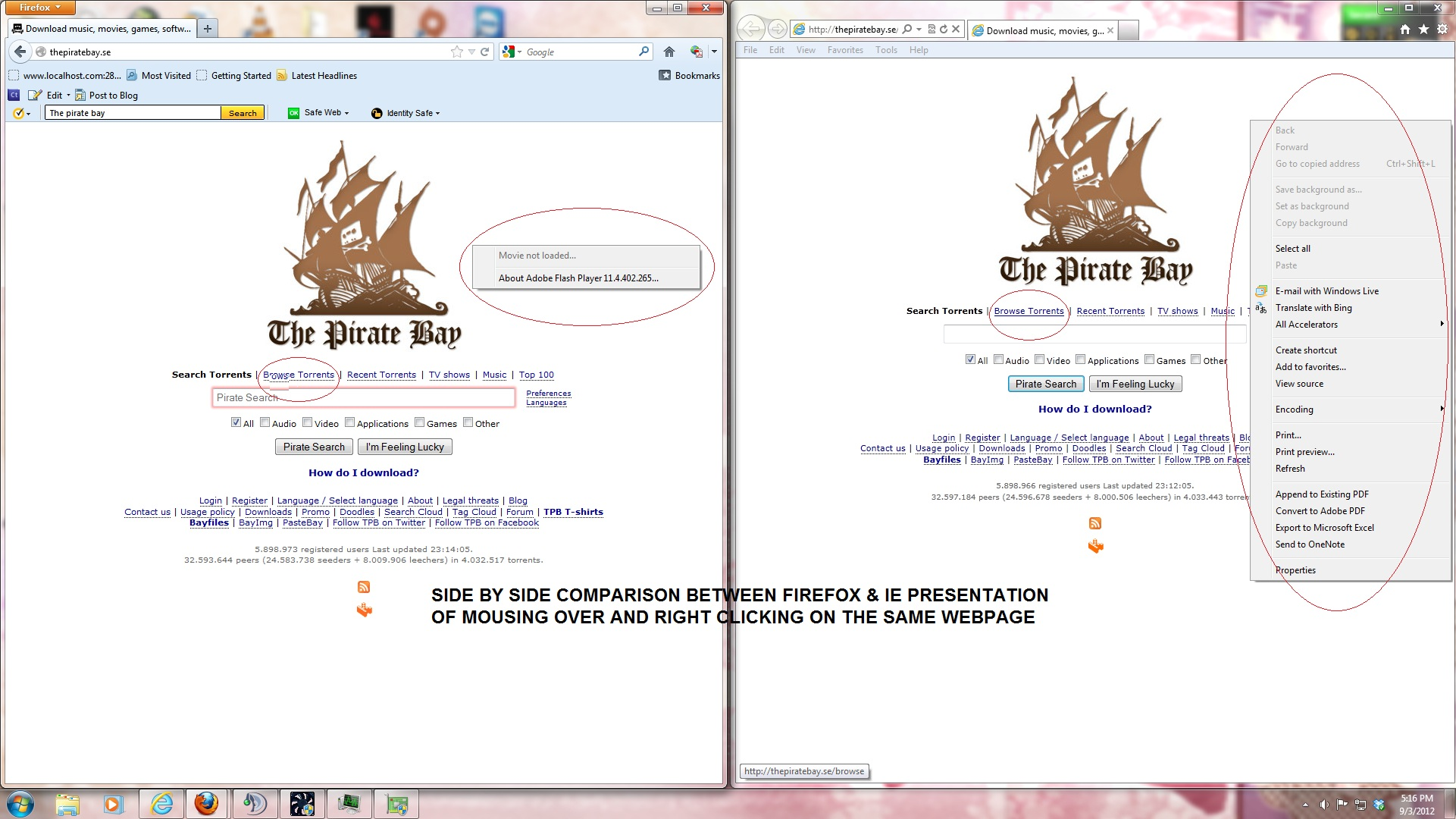Image resolution: width=1456 pixels, height=819 pixels.
Task: Click the Safe Web icon in Firefox toolbar
Action: (294, 112)
